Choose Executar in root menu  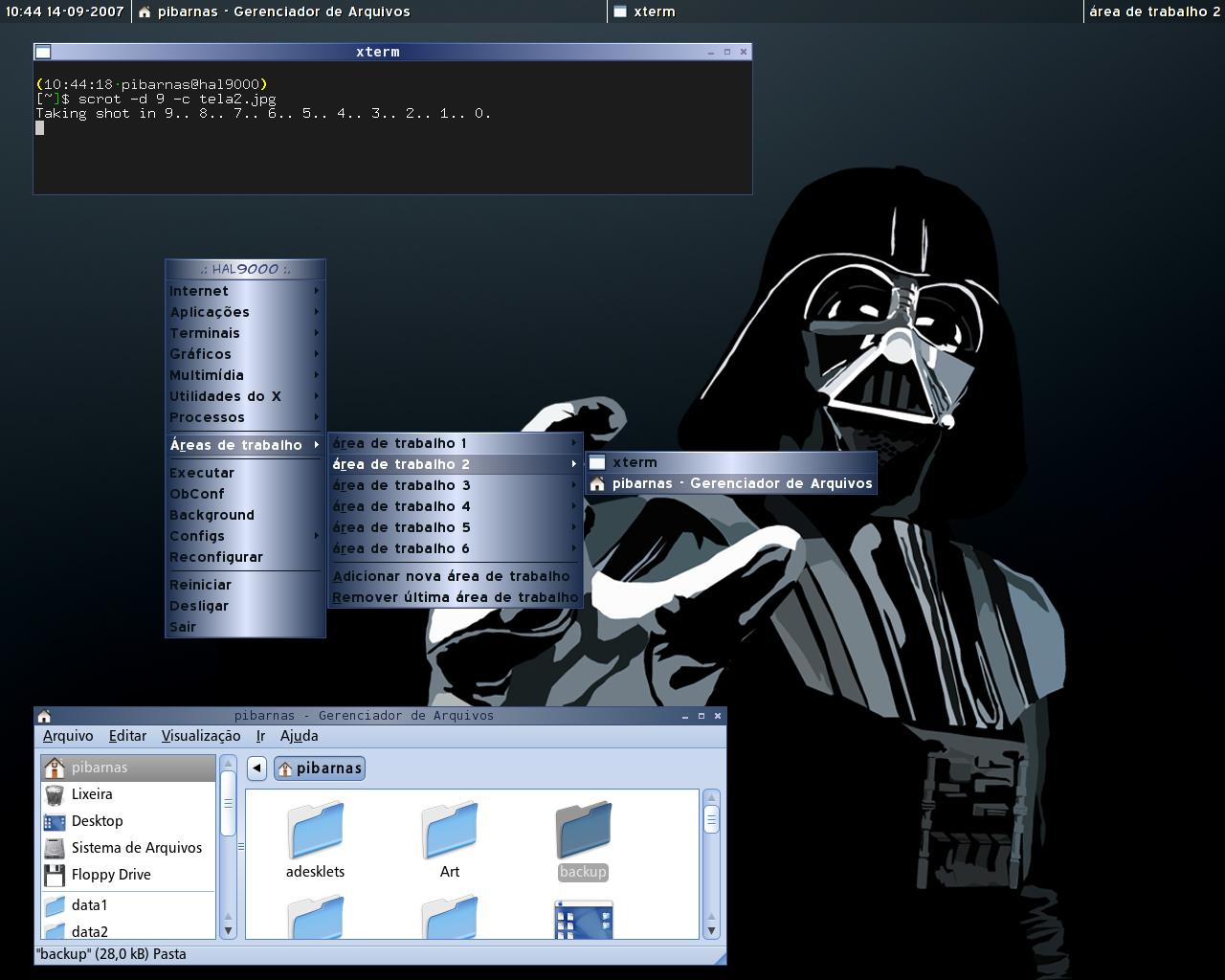[x=245, y=473]
